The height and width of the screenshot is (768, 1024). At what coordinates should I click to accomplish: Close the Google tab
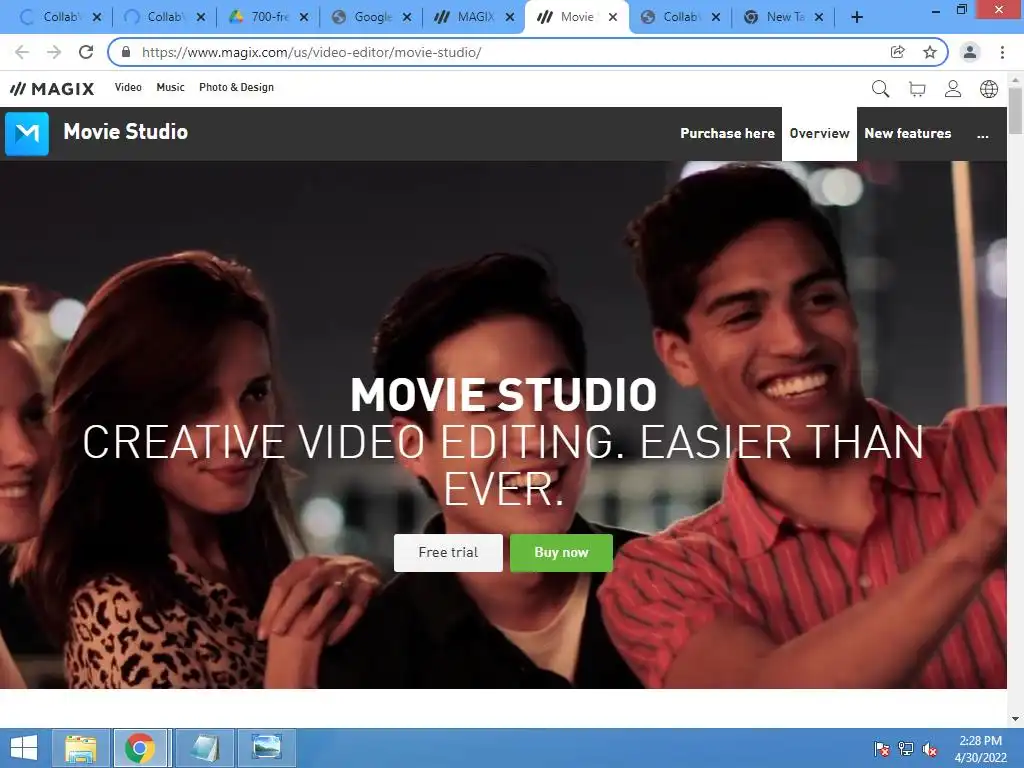(x=407, y=18)
